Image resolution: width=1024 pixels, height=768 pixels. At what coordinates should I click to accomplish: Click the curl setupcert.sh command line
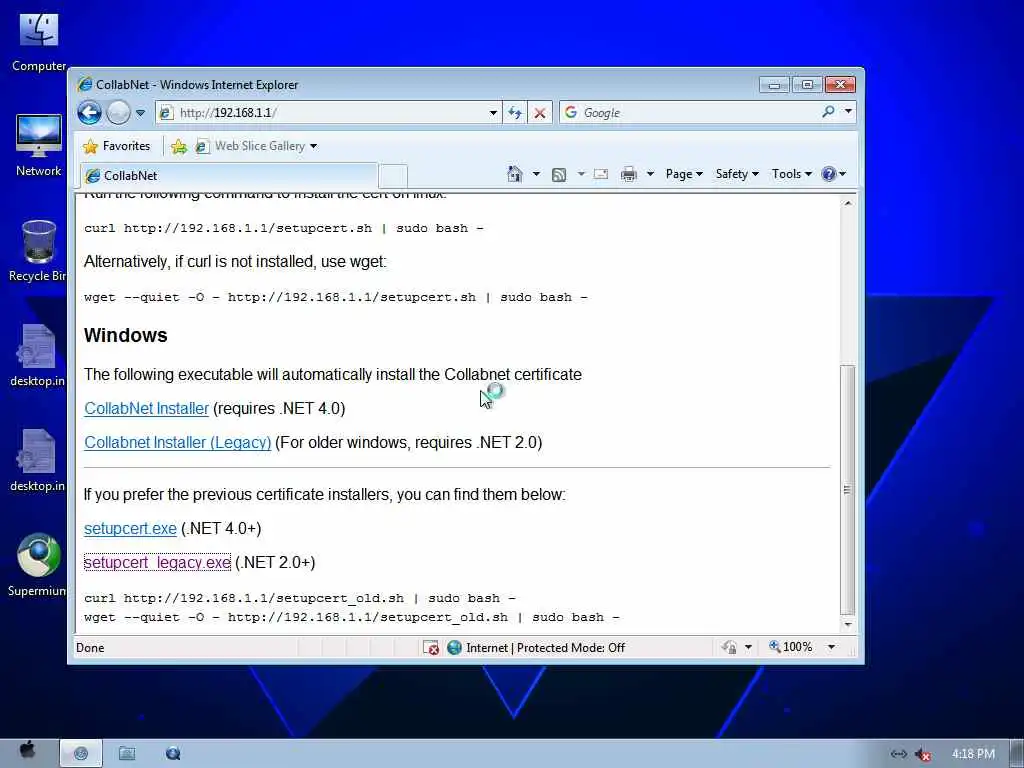point(283,228)
